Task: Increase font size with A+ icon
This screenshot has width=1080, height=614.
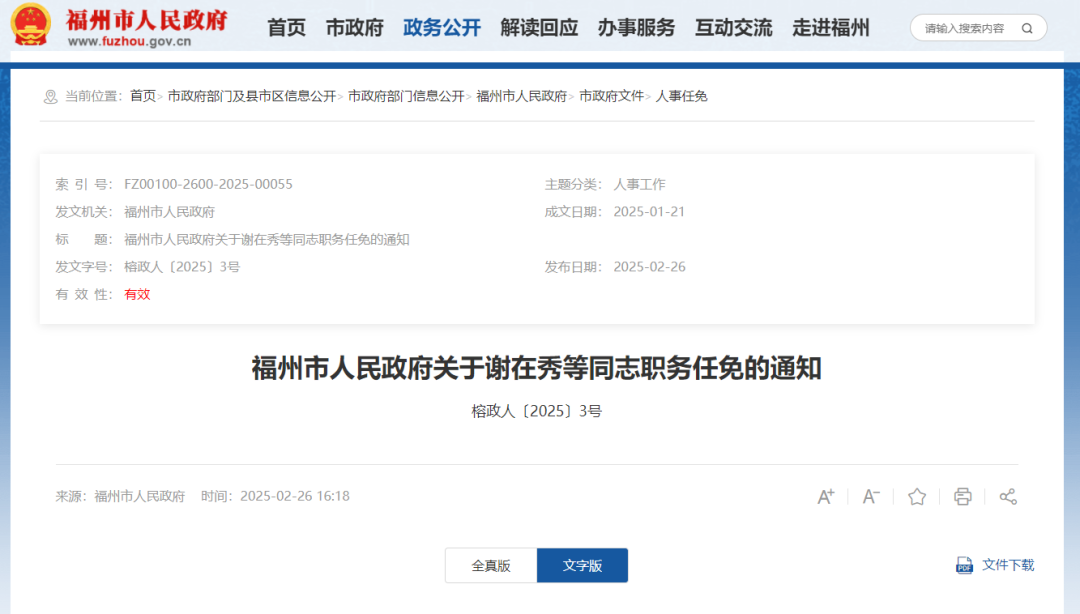Action: (826, 496)
